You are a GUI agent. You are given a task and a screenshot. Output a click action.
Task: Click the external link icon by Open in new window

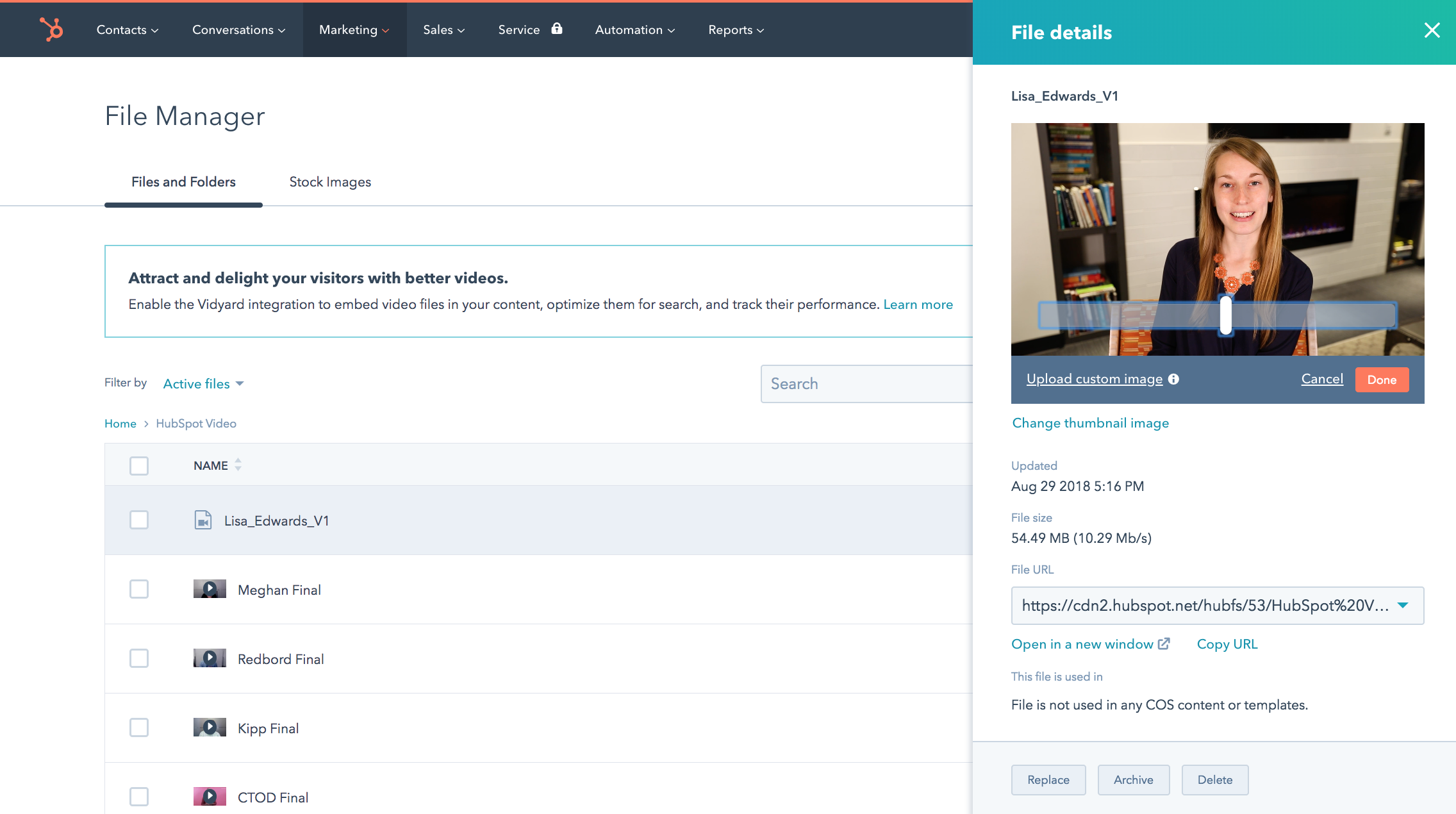coord(1165,644)
